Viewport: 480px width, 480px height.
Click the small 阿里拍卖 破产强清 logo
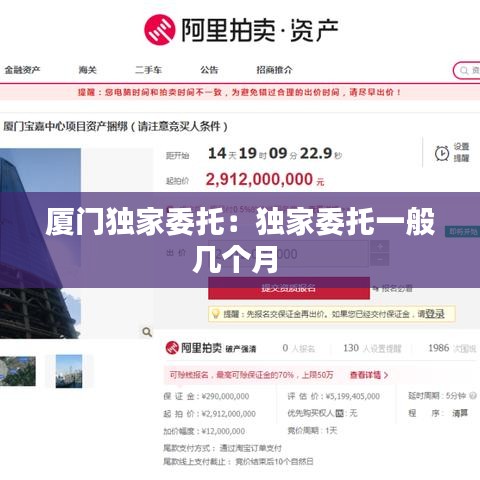tap(211, 348)
